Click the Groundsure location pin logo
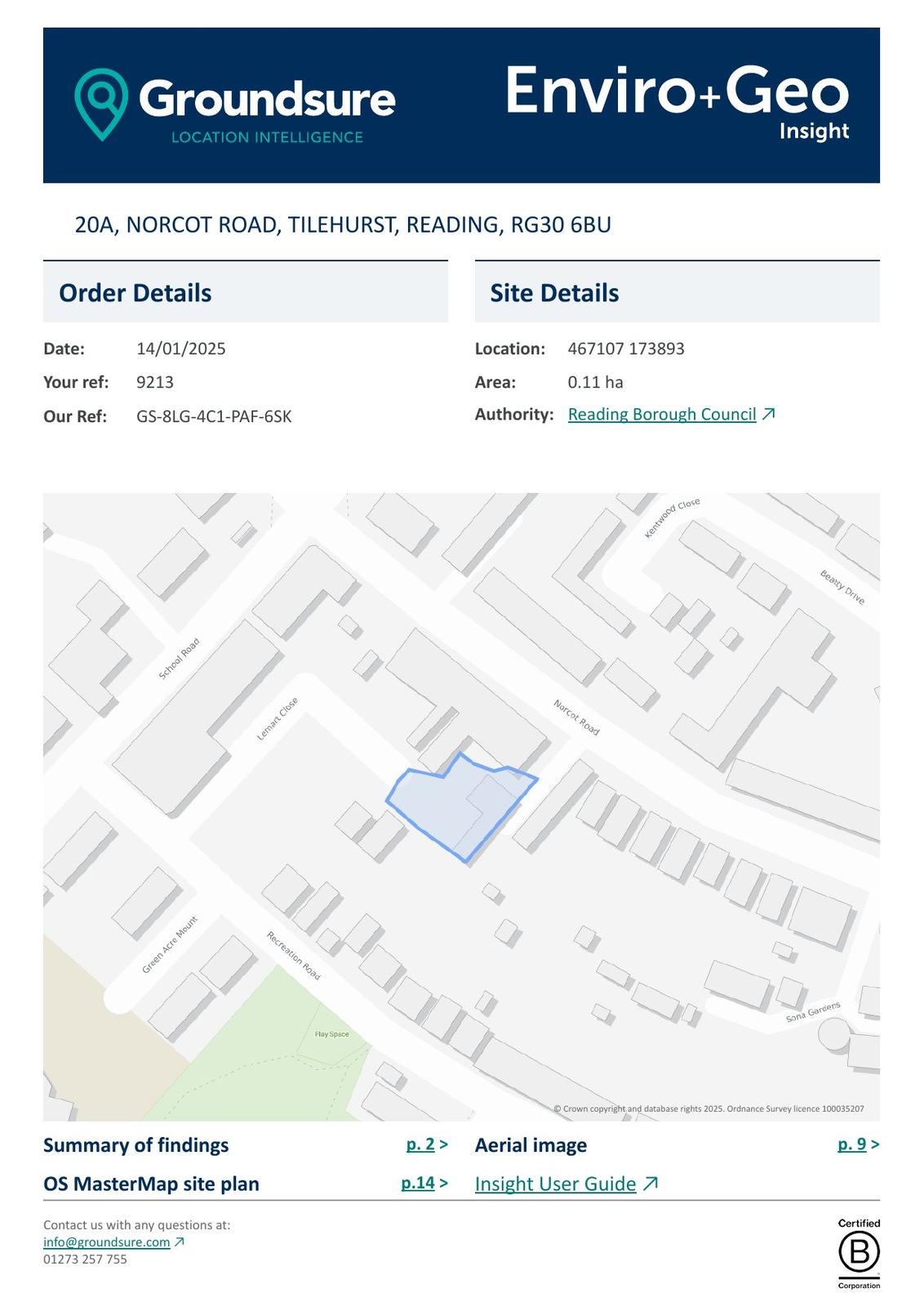 point(101,103)
